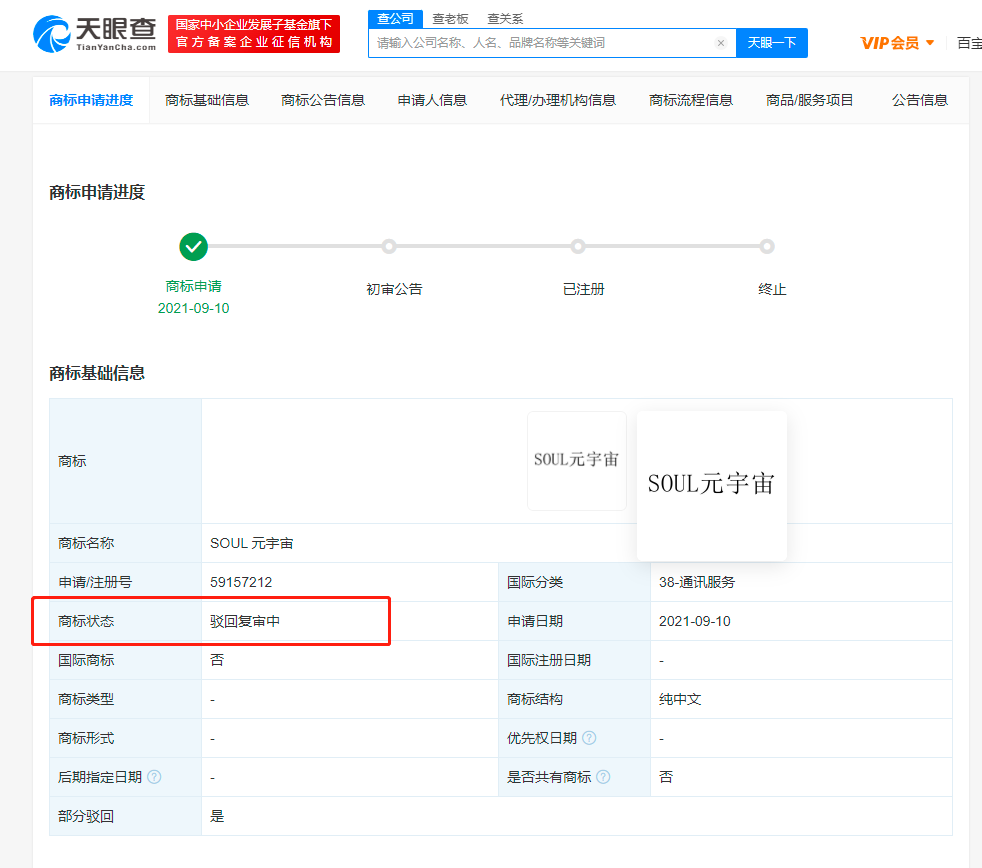Click the class value 38-通讯服务
The width and height of the screenshot is (982, 868).
coord(697,582)
